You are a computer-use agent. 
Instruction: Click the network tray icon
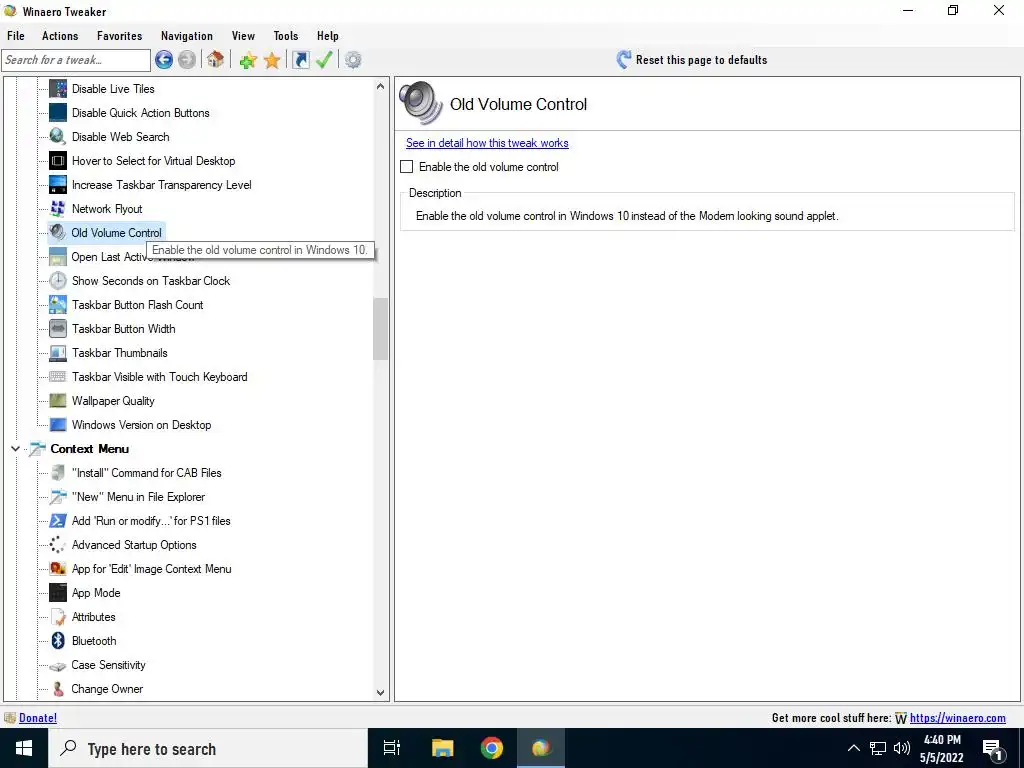point(878,748)
